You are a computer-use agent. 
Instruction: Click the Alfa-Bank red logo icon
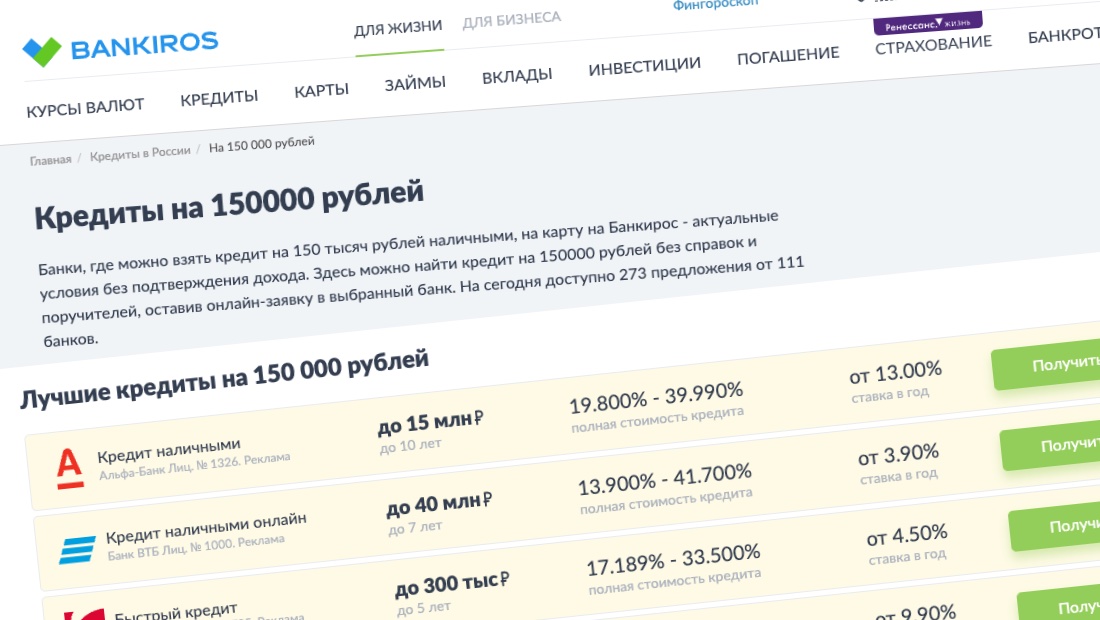click(70, 466)
